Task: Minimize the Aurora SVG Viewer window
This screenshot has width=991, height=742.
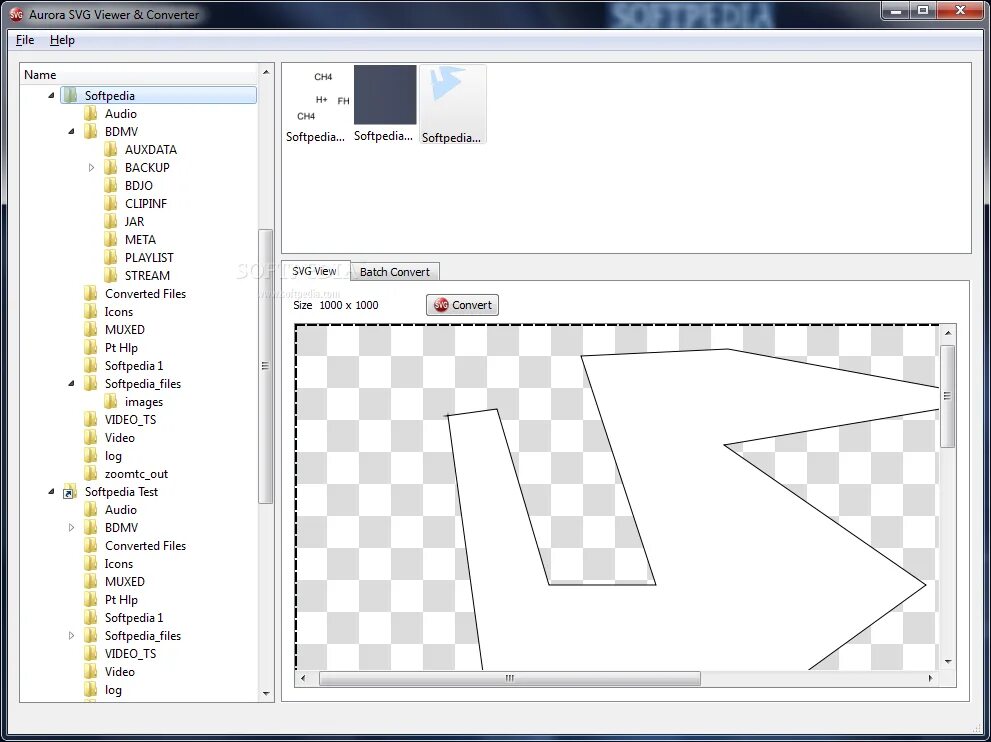Action: [x=896, y=10]
